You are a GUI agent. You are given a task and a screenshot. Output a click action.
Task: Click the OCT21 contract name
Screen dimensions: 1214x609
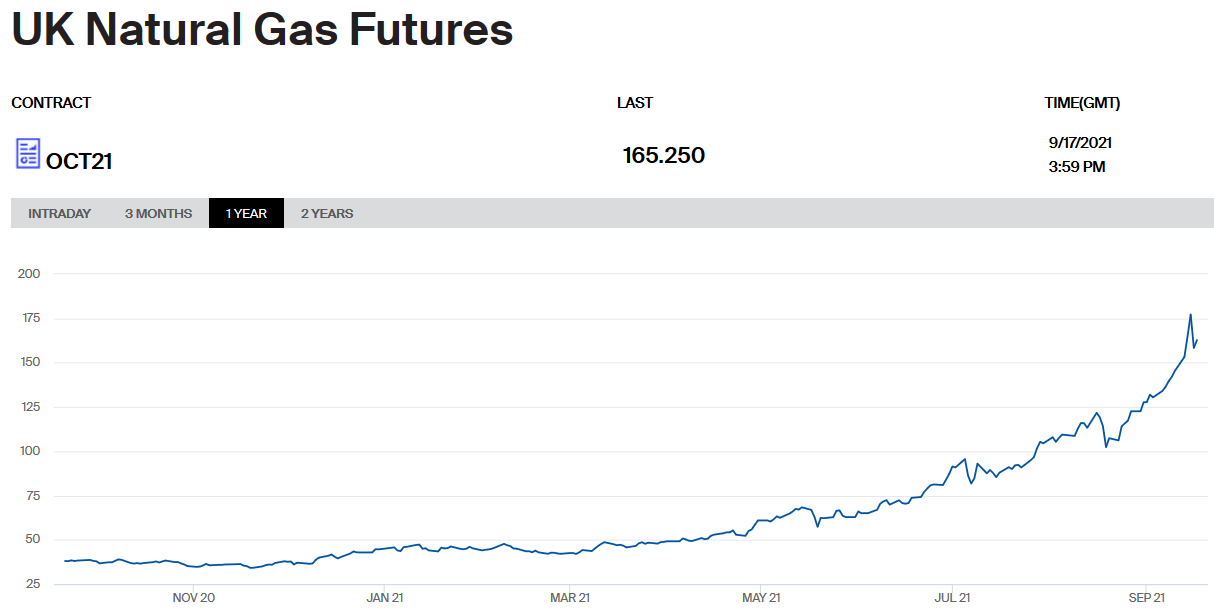click(x=79, y=160)
